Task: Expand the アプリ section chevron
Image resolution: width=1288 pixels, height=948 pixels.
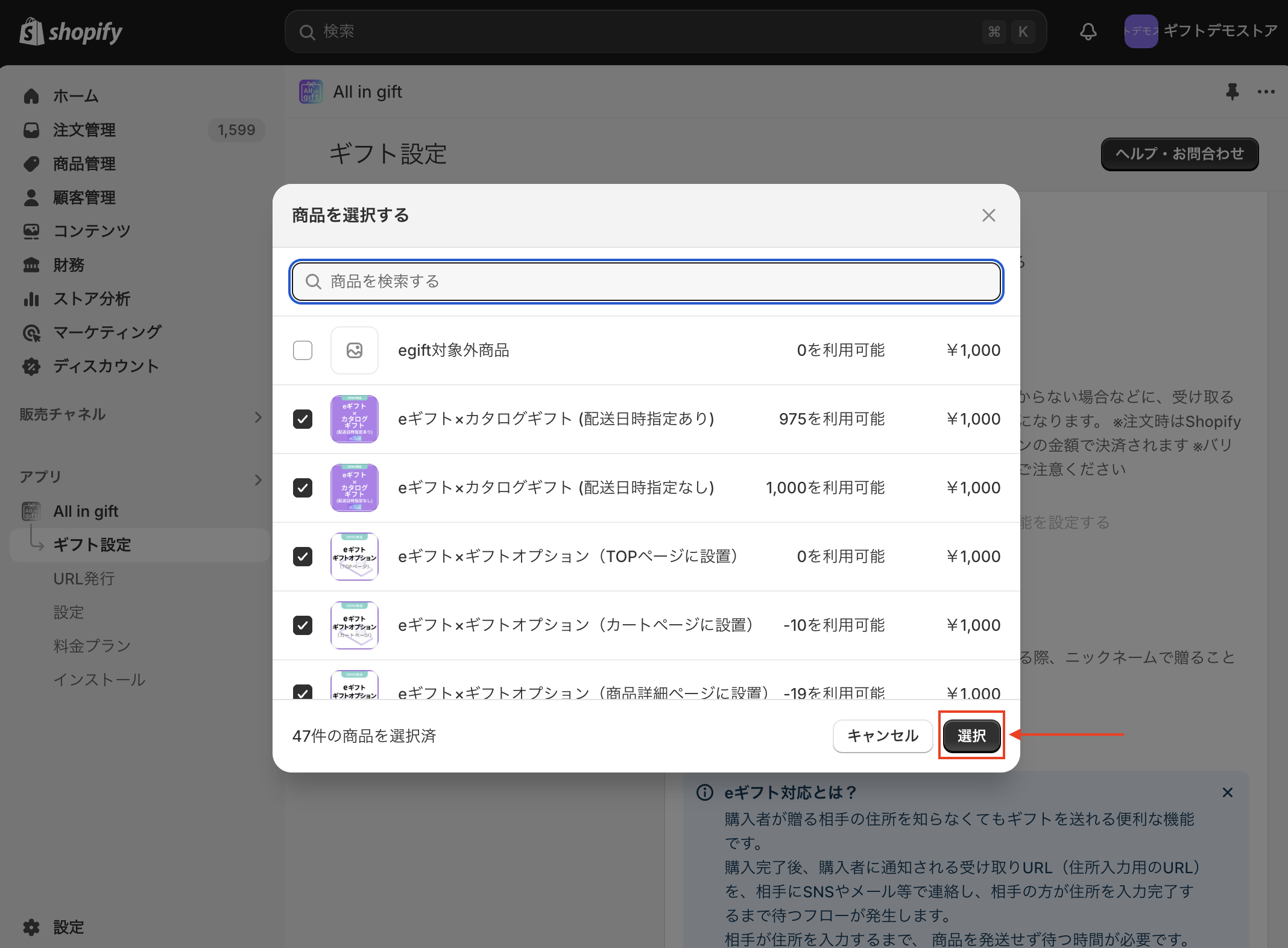Action: (x=258, y=479)
